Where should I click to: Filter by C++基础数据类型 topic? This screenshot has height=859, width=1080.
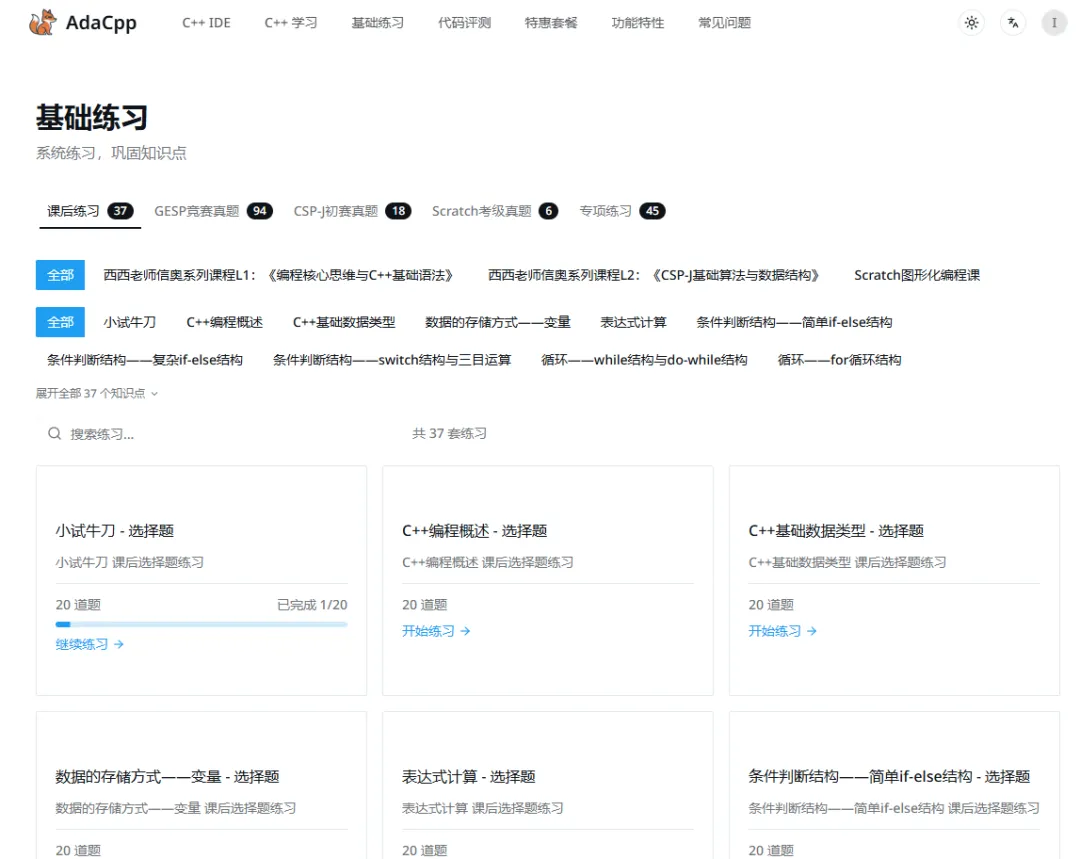pos(344,322)
